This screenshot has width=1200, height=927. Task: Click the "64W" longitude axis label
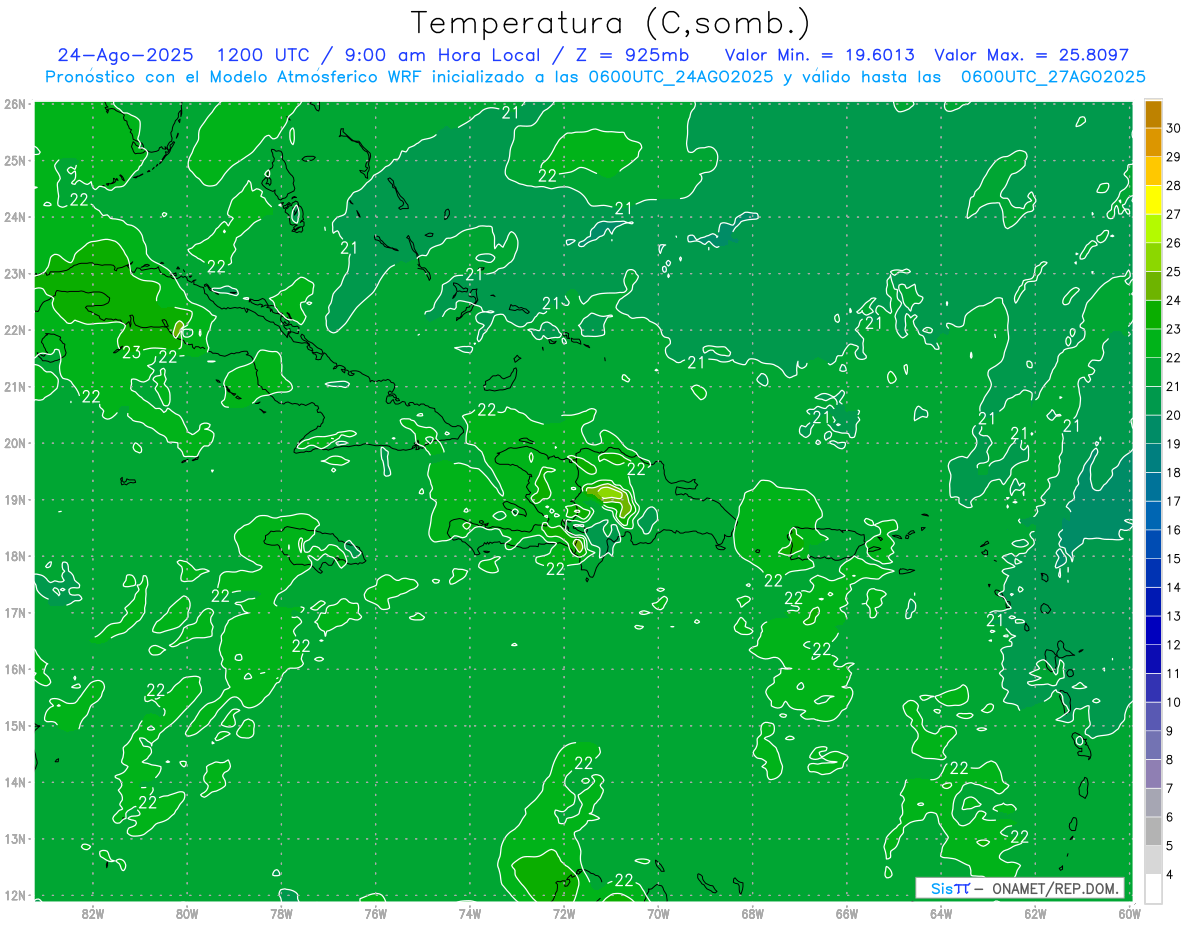point(941,914)
